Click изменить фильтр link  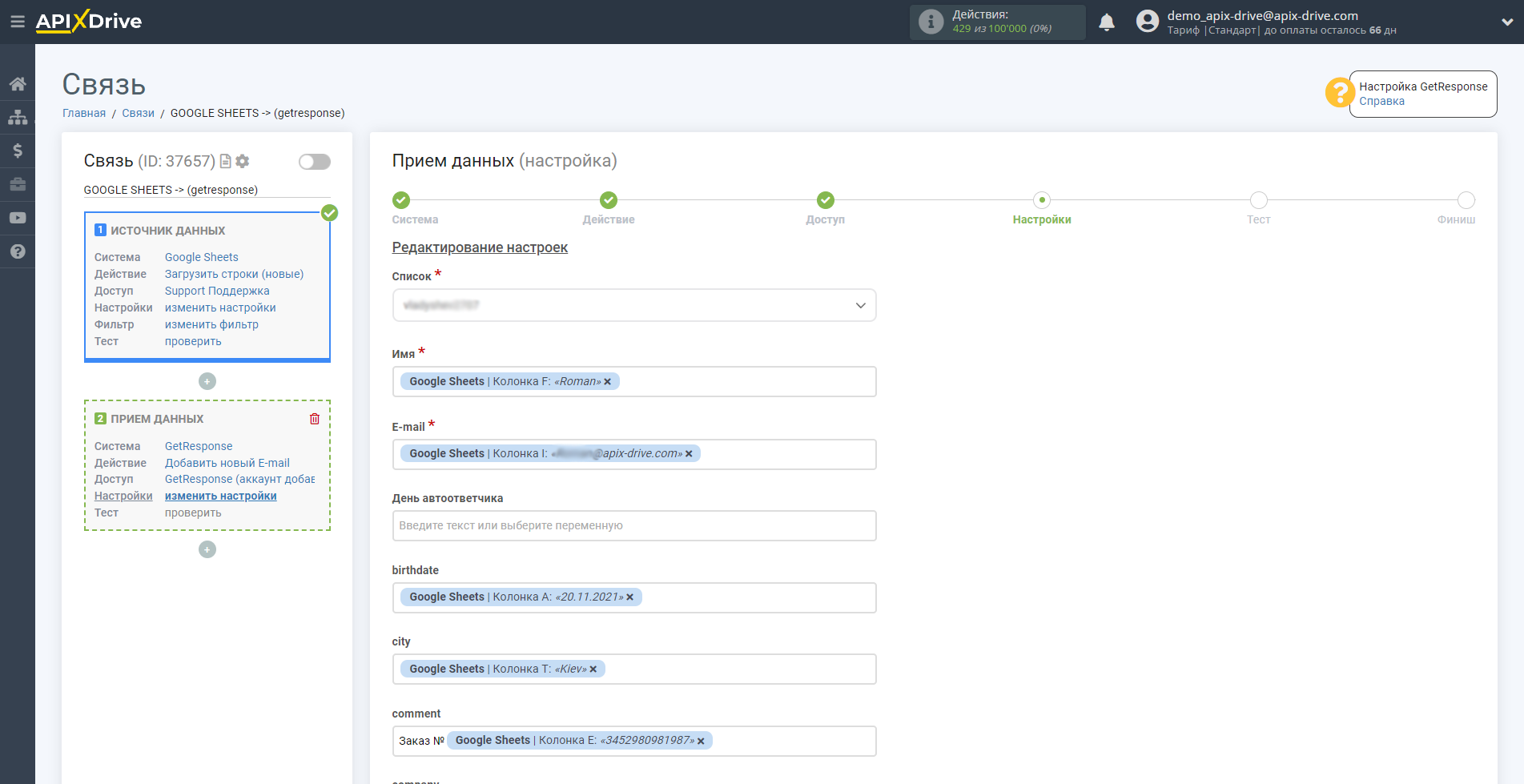click(x=211, y=324)
